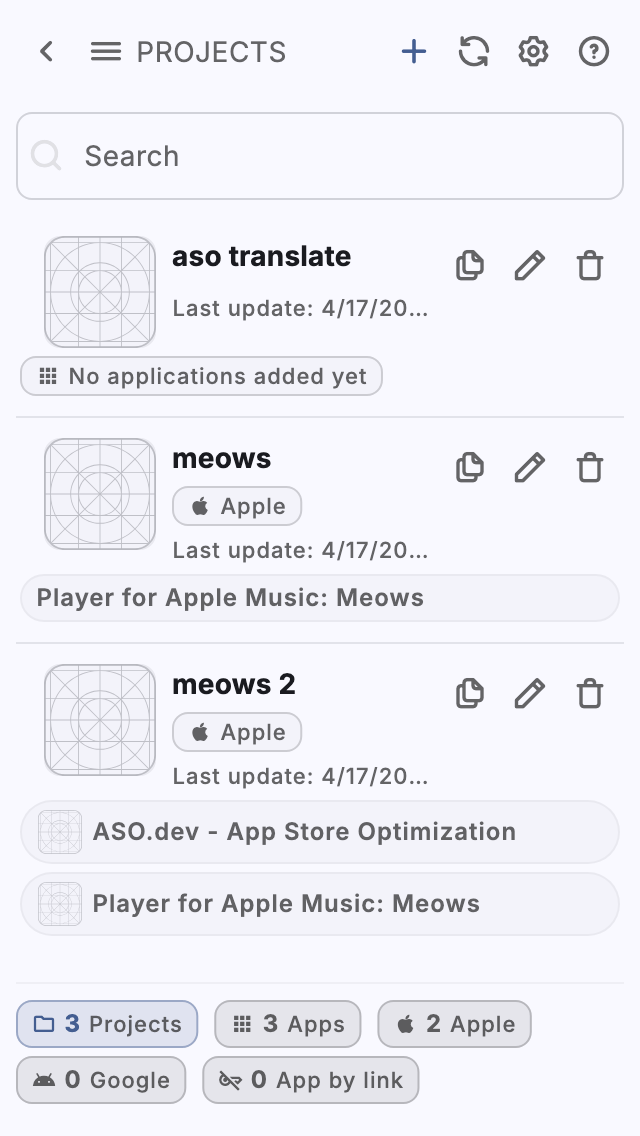Open ASO.dev - App Store Optimization app

click(x=320, y=832)
